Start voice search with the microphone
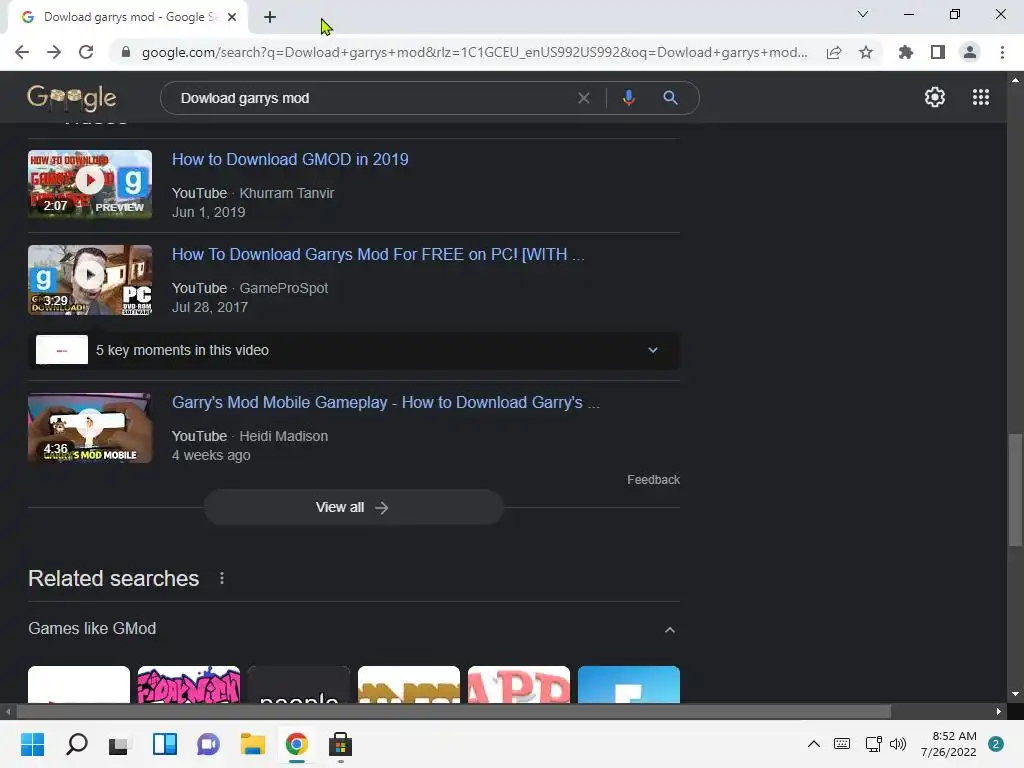The height and width of the screenshot is (768, 1024). [x=628, y=98]
